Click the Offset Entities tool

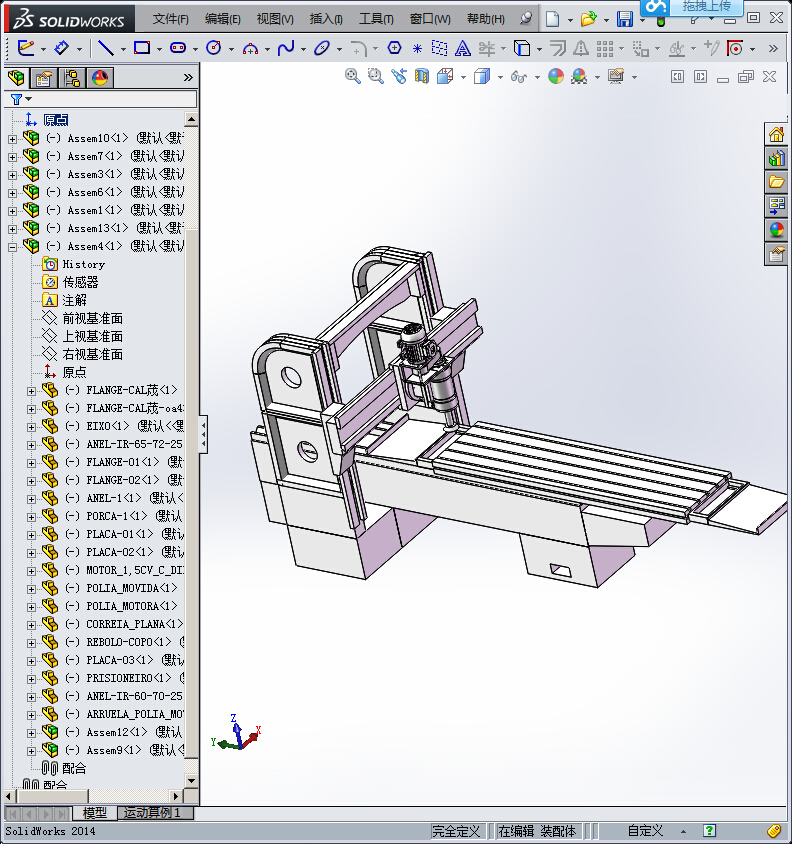(x=558, y=48)
